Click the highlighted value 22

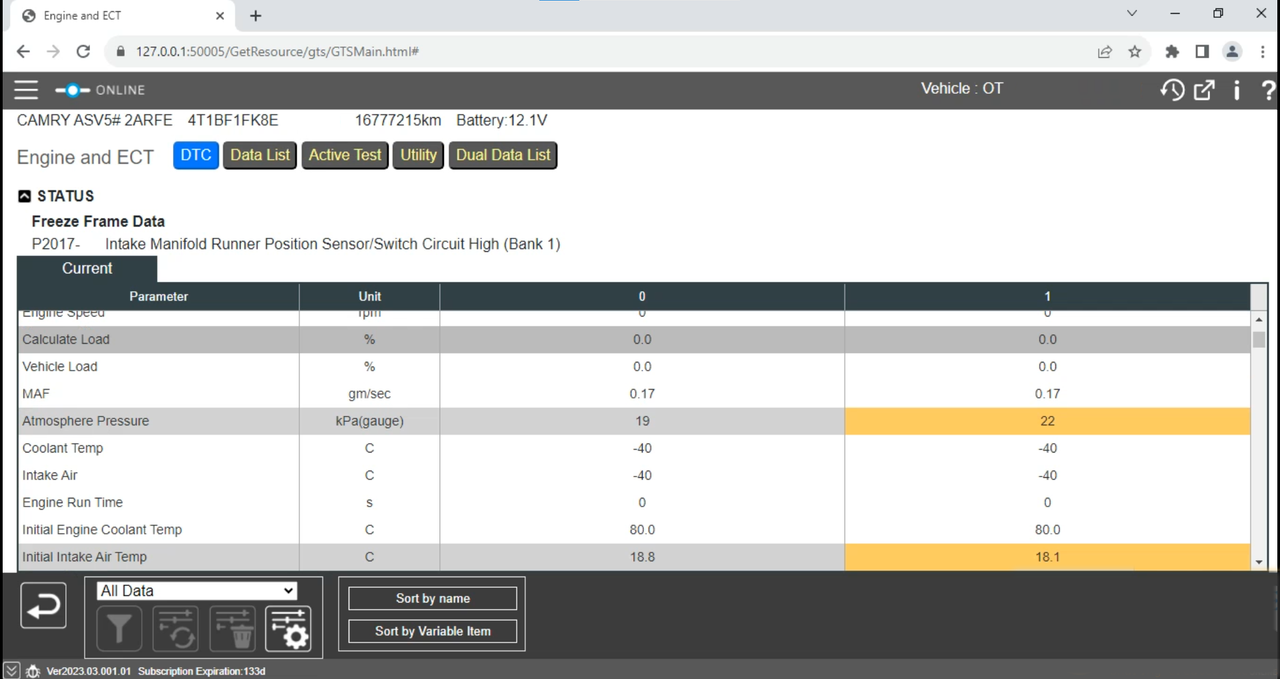point(1047,421)
